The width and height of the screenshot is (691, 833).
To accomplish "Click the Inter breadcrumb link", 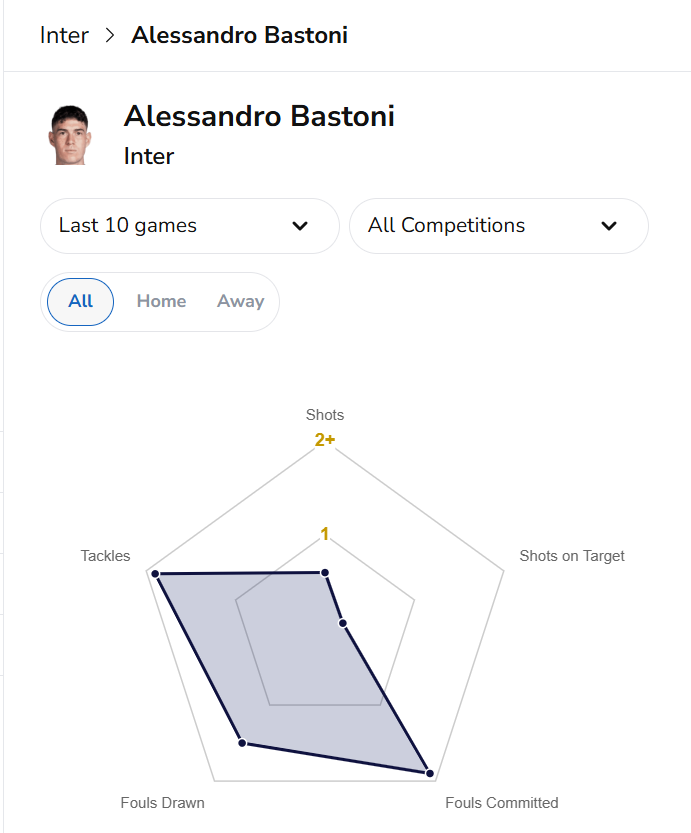I will 64,36.
